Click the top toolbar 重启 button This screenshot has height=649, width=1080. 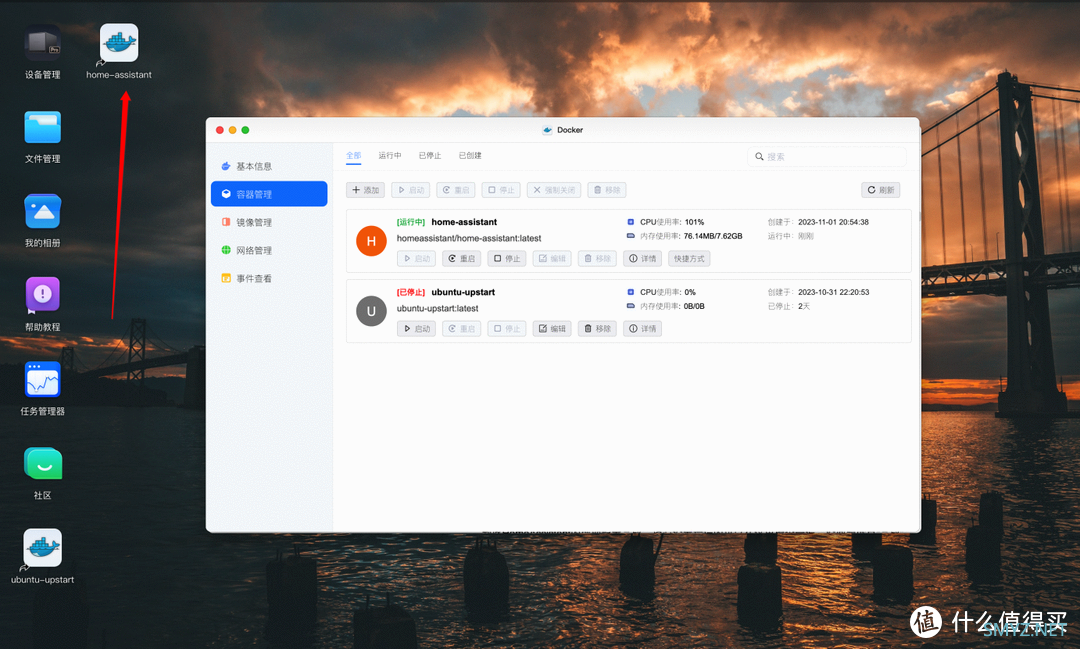click(x=456, y=190)
